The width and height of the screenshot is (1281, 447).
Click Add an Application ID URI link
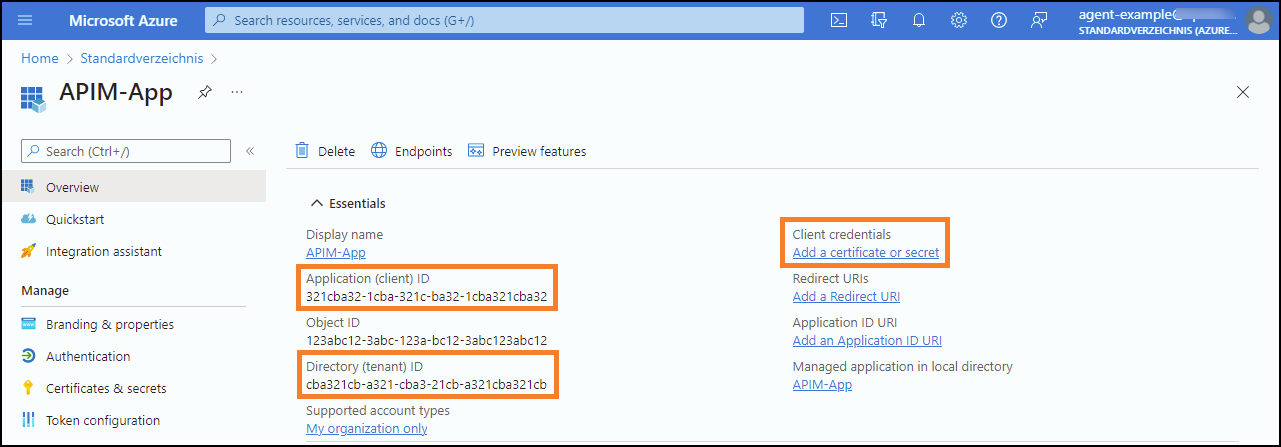[867, 340]
